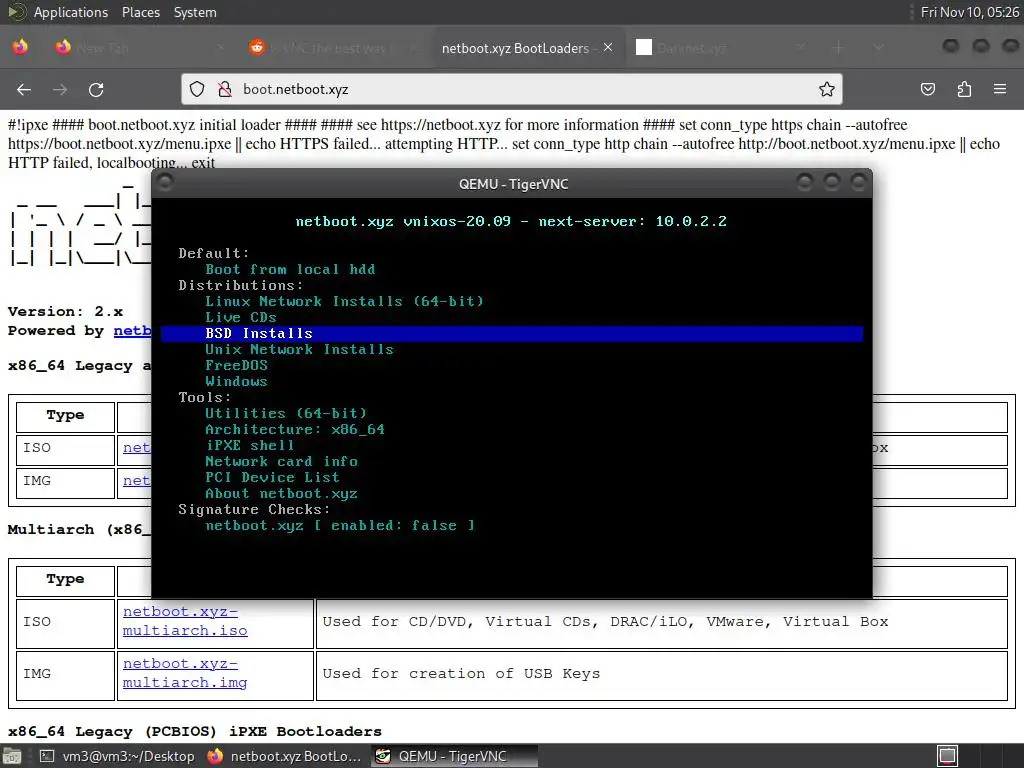Select Live CDs menu entry
Screen dimensions: 1024x768
coord(241,317)
